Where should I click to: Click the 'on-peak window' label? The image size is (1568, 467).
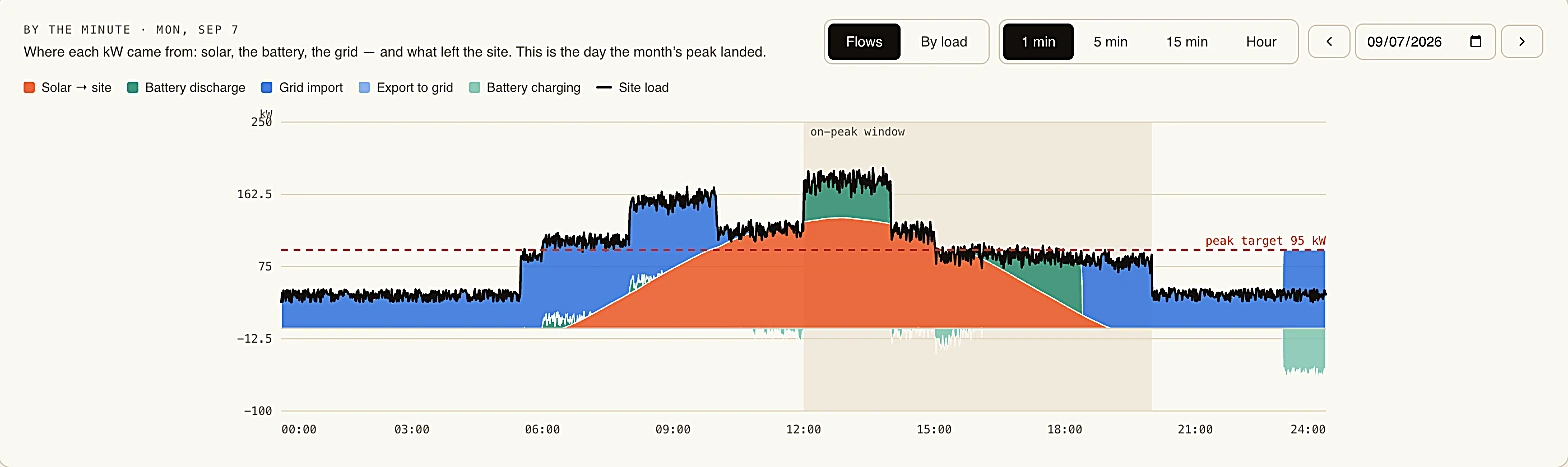coord(857,132)
